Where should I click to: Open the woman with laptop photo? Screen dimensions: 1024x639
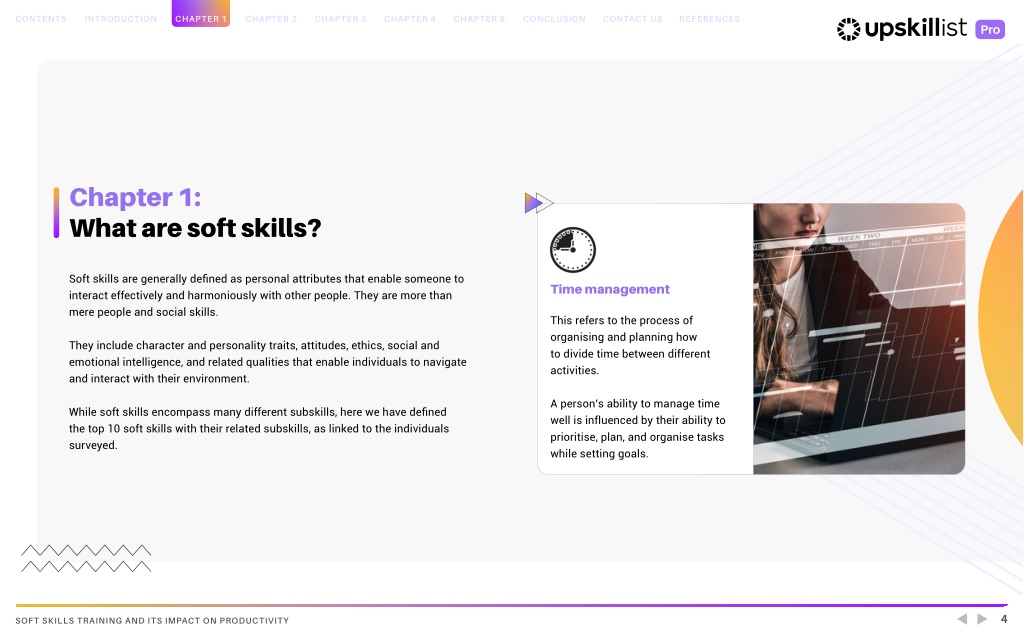click(859, 338)
